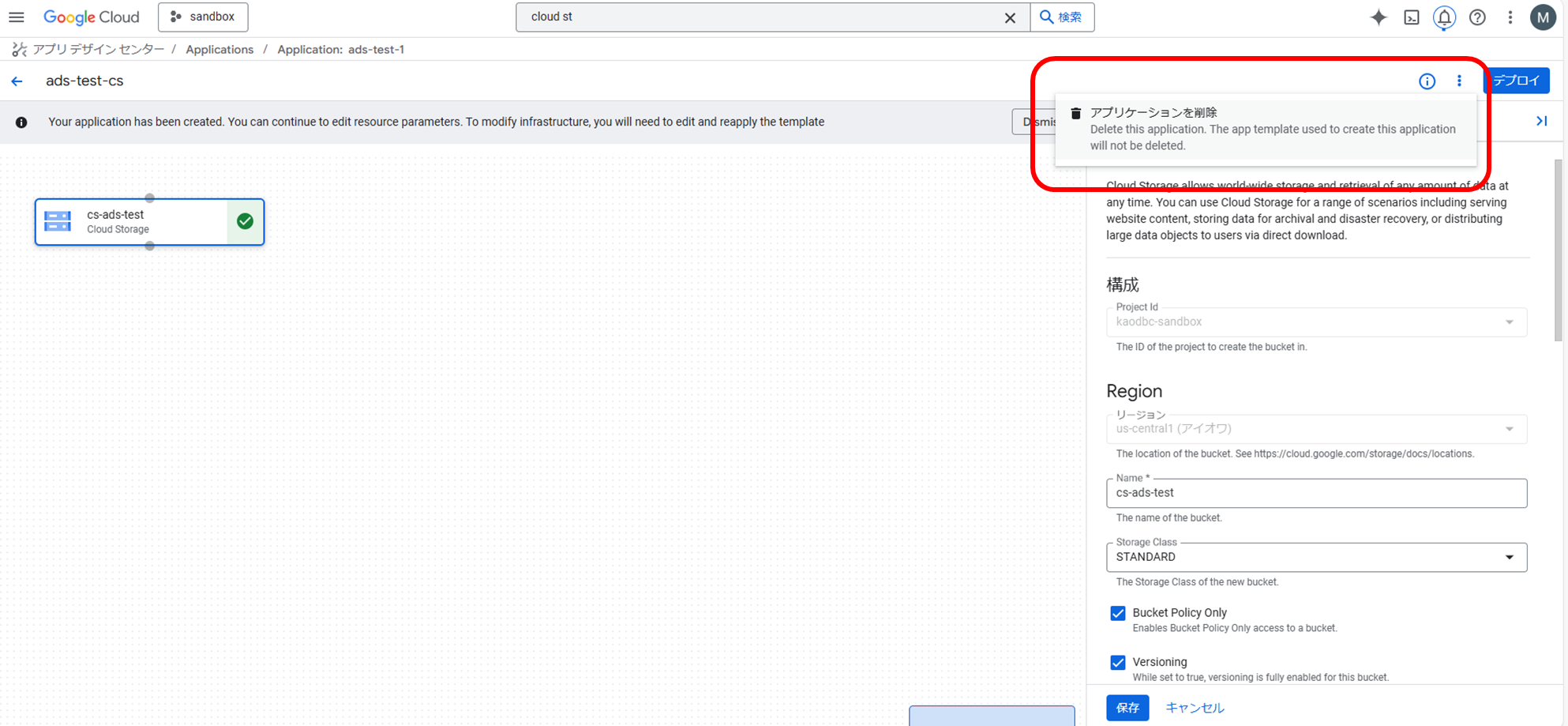Screen dimensions: 1568x726
Task: Select the cs-ads-test Cloud Storage node icon
Action: tap(58, 221)
